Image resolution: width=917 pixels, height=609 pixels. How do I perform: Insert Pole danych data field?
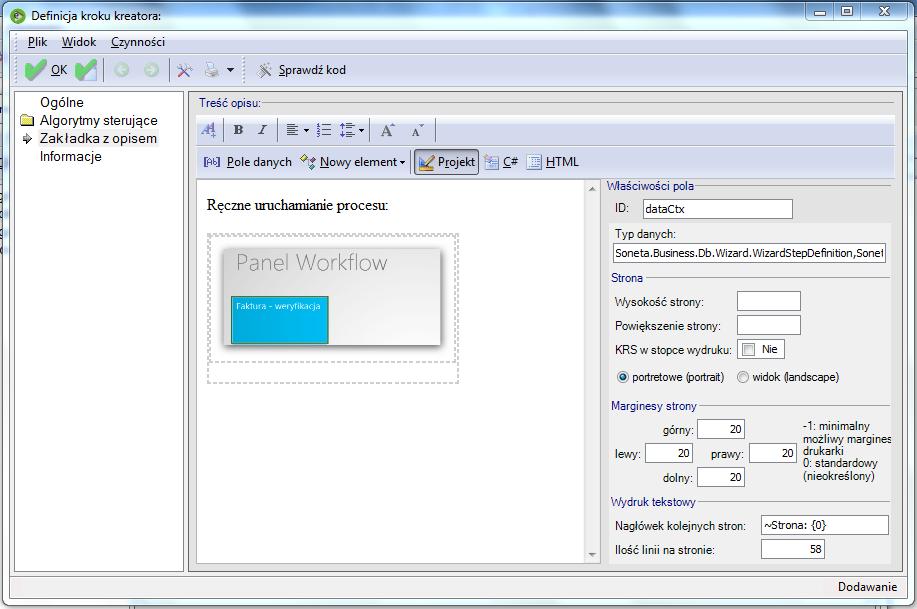247,162
